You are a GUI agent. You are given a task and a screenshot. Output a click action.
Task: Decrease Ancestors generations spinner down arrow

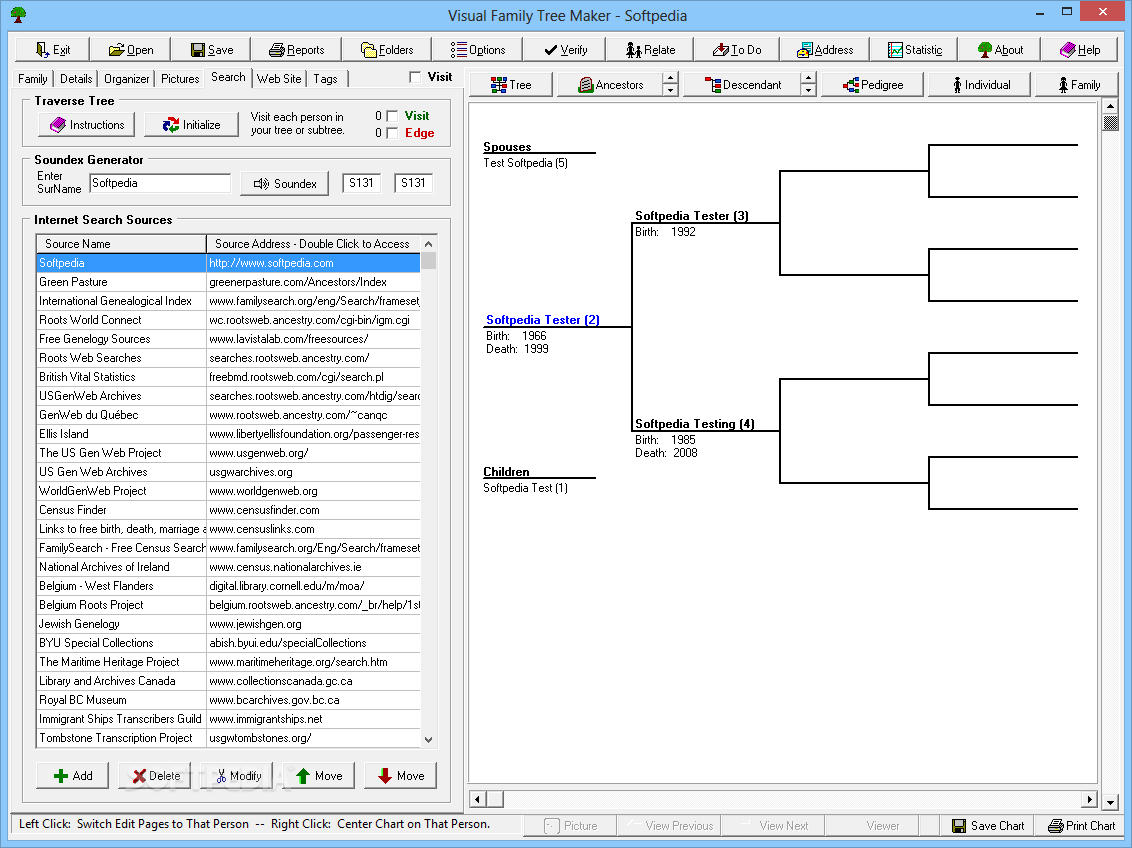(671, 90)
